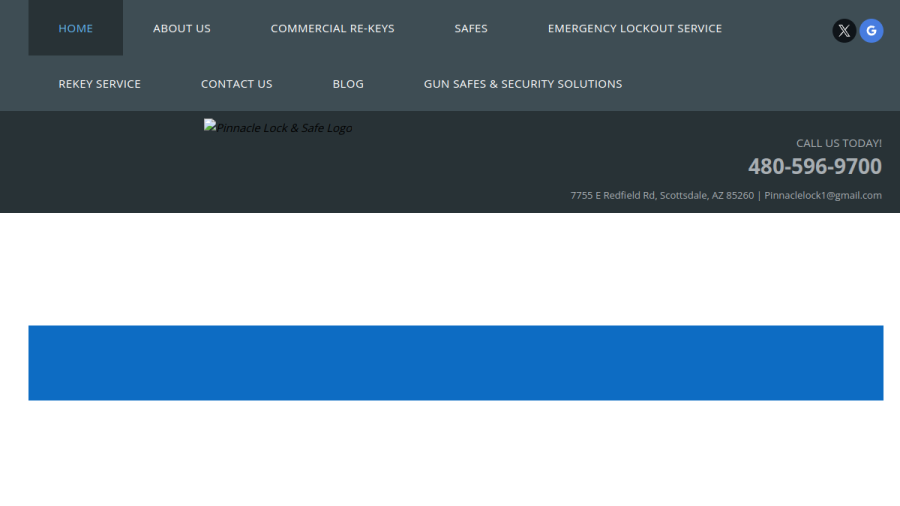Open the About Us page

181,28
